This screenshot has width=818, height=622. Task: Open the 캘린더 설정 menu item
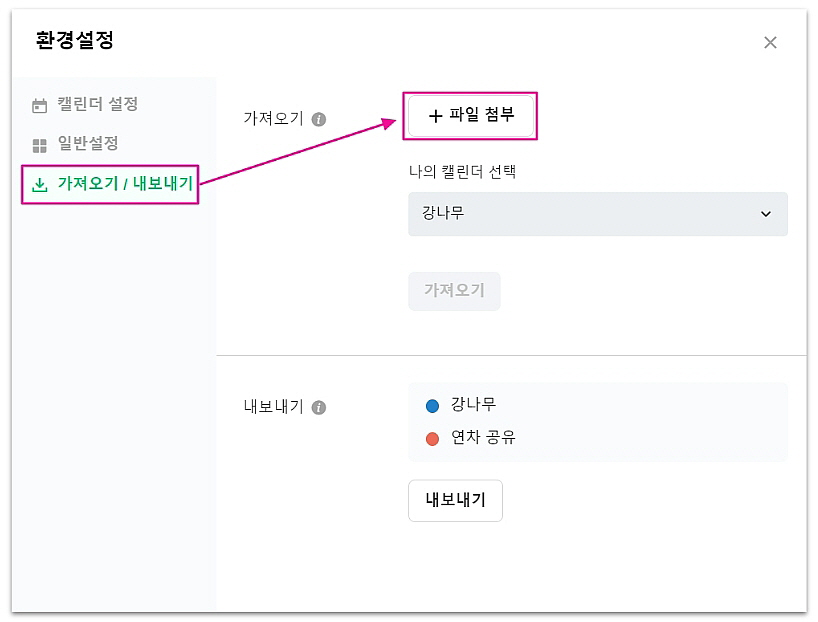click(97, 104)
